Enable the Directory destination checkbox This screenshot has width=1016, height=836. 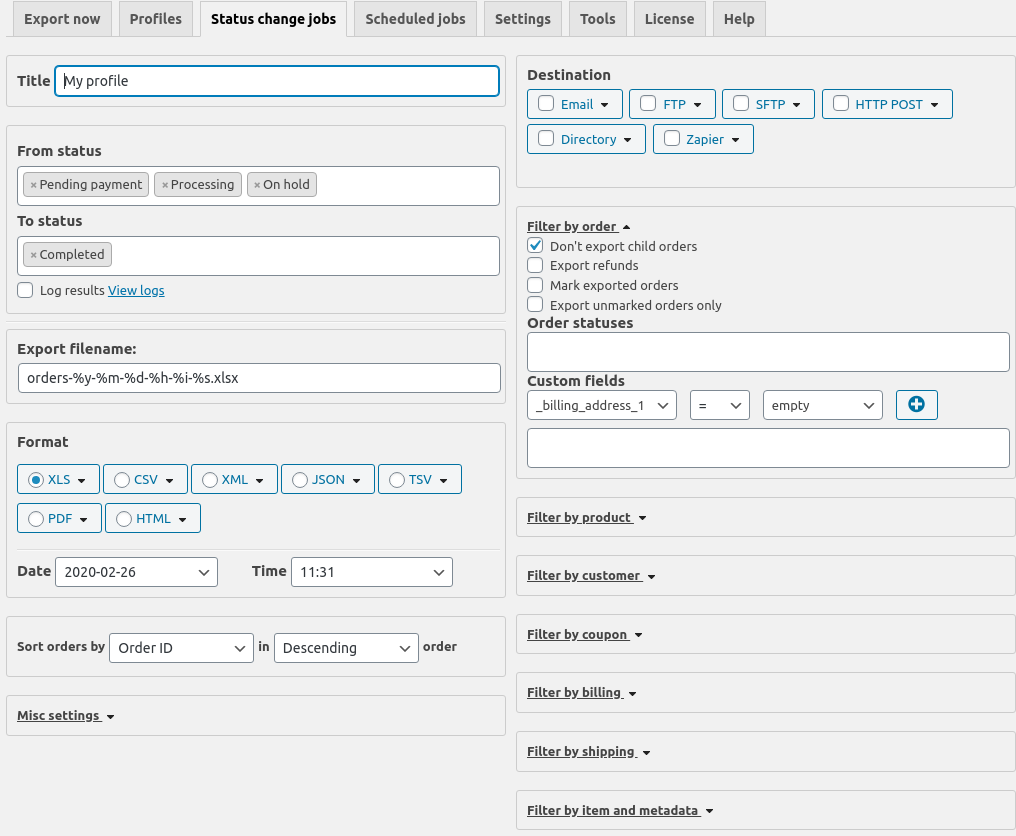coord(546,139)
